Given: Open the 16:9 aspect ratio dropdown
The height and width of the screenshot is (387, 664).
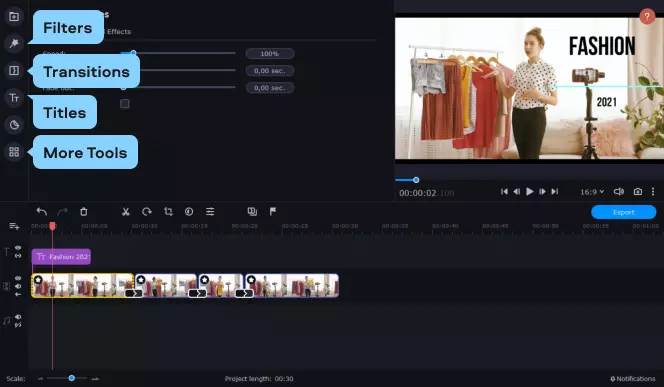Looking at the screenshot, I should (592, 192).
